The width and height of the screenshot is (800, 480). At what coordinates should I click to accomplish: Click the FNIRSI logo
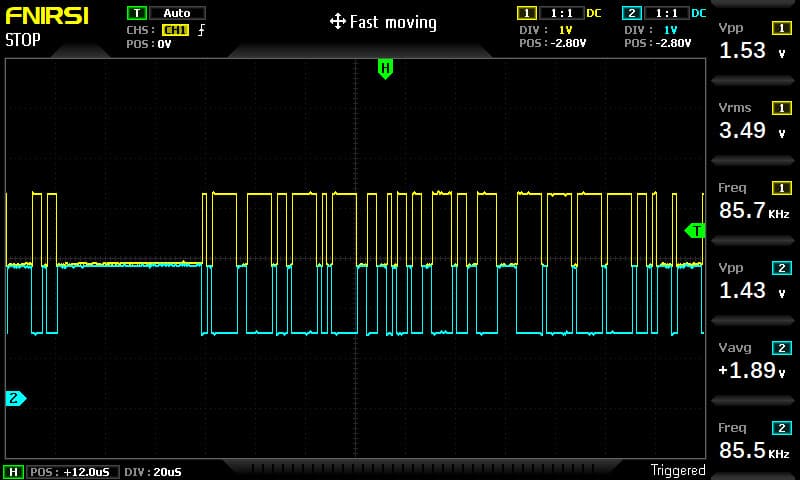44,17
